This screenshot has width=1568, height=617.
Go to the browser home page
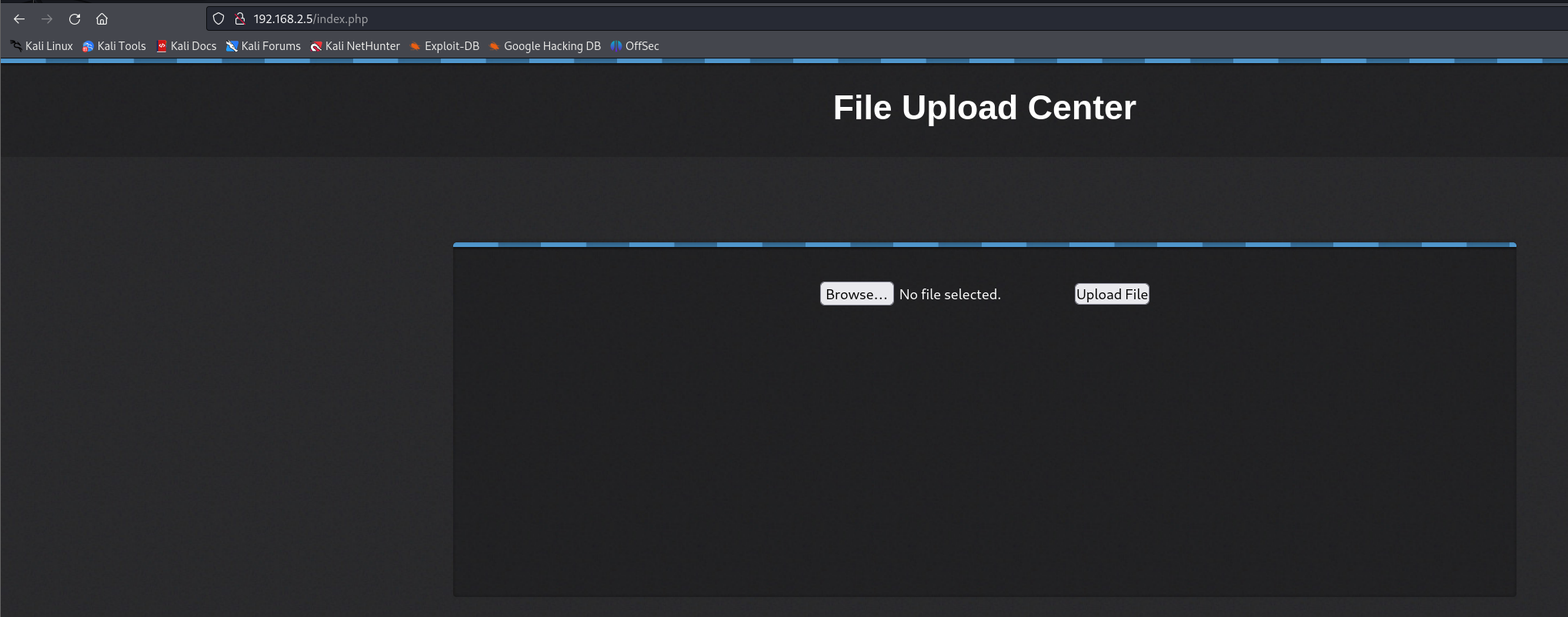tap(102, 19)
